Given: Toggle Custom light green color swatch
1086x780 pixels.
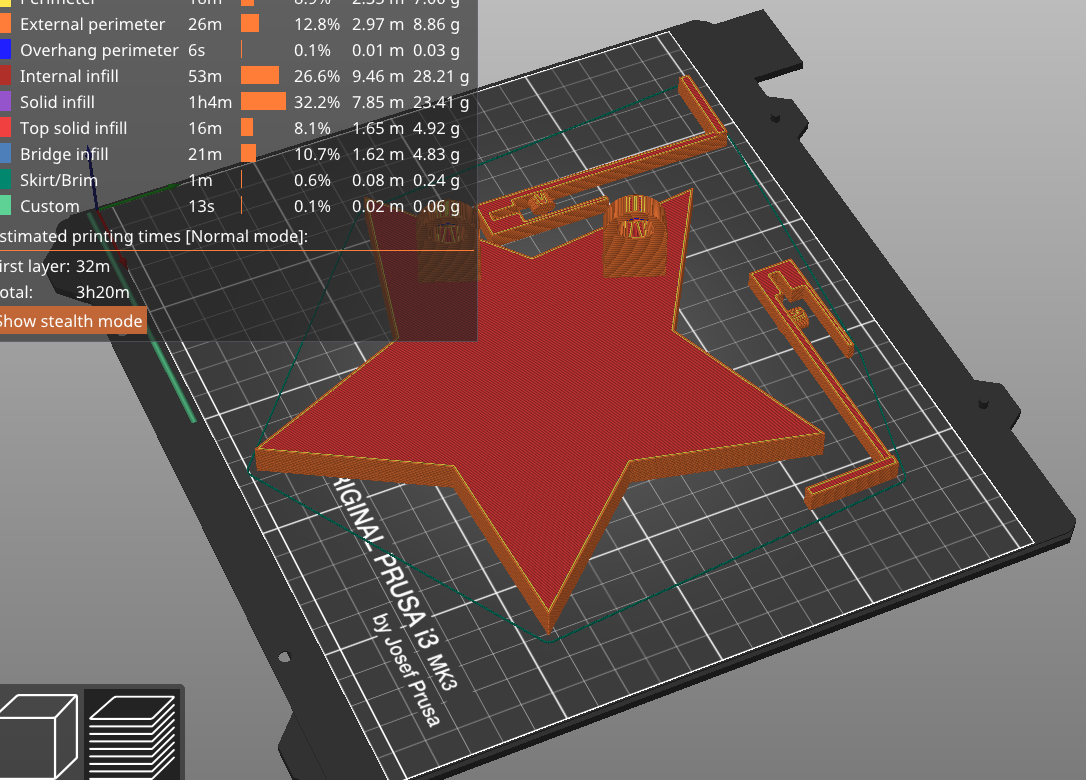Looking at the screenshot, I should point(6,206).
